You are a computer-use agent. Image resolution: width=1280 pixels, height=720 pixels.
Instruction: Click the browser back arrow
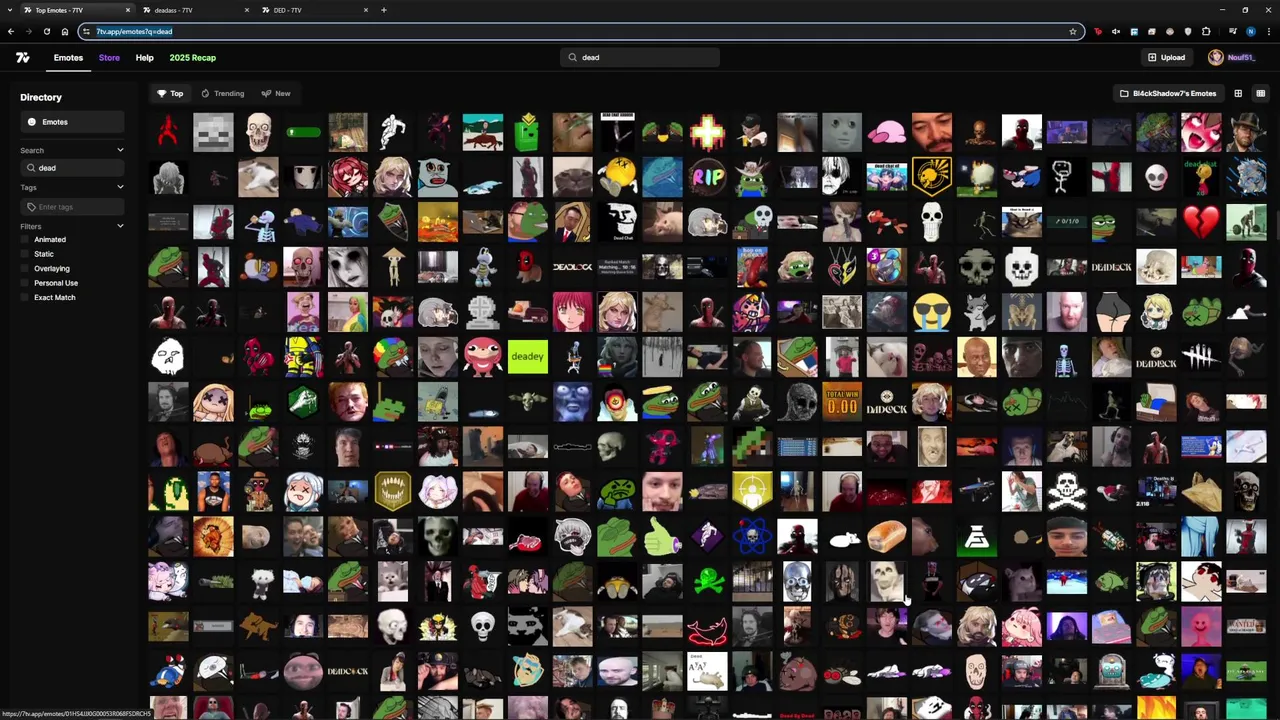coord(10,31)
